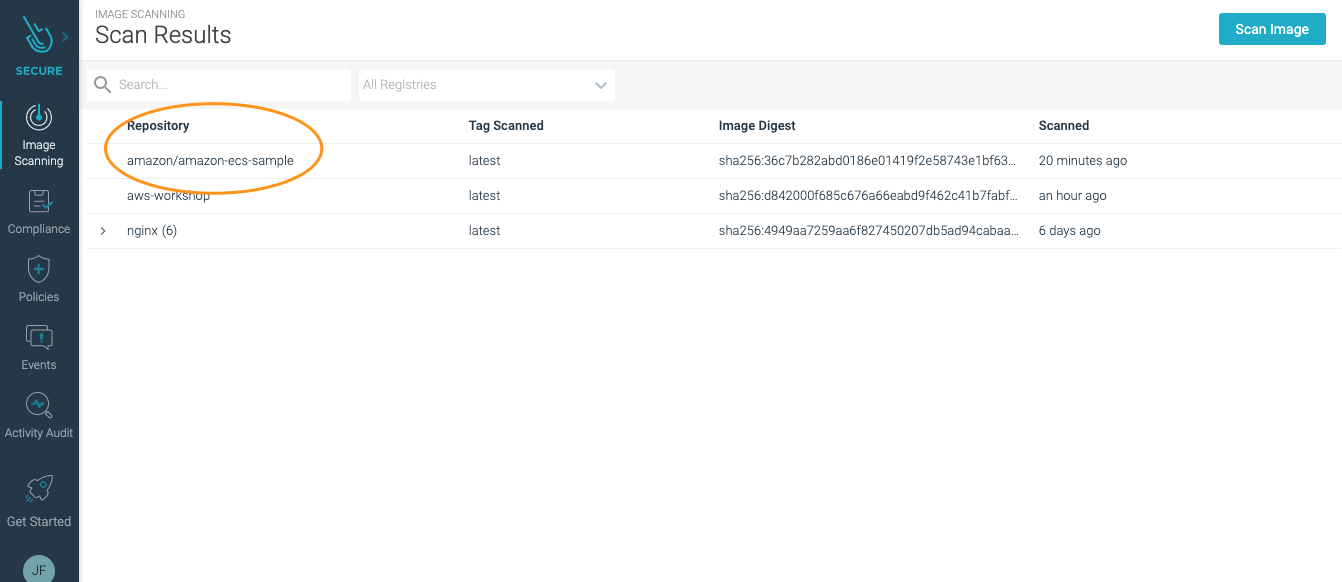Image resolution: width=1342 pixels, height=582 pixels.
Task: Sort by the Image Digest column header
Action: (757, 126)
